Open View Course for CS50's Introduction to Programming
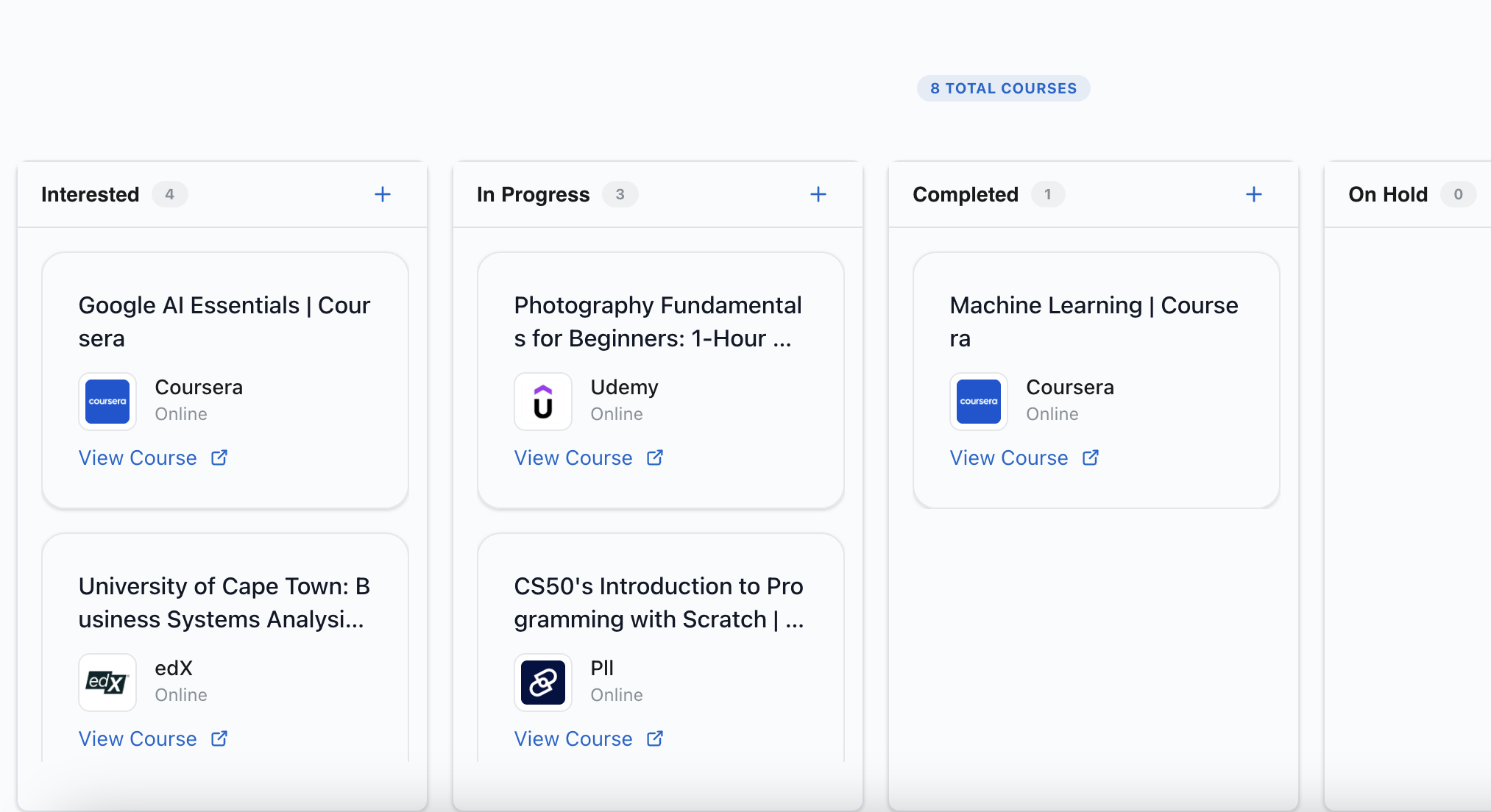This screenshot has height=812, width=1491. [573, 738]
